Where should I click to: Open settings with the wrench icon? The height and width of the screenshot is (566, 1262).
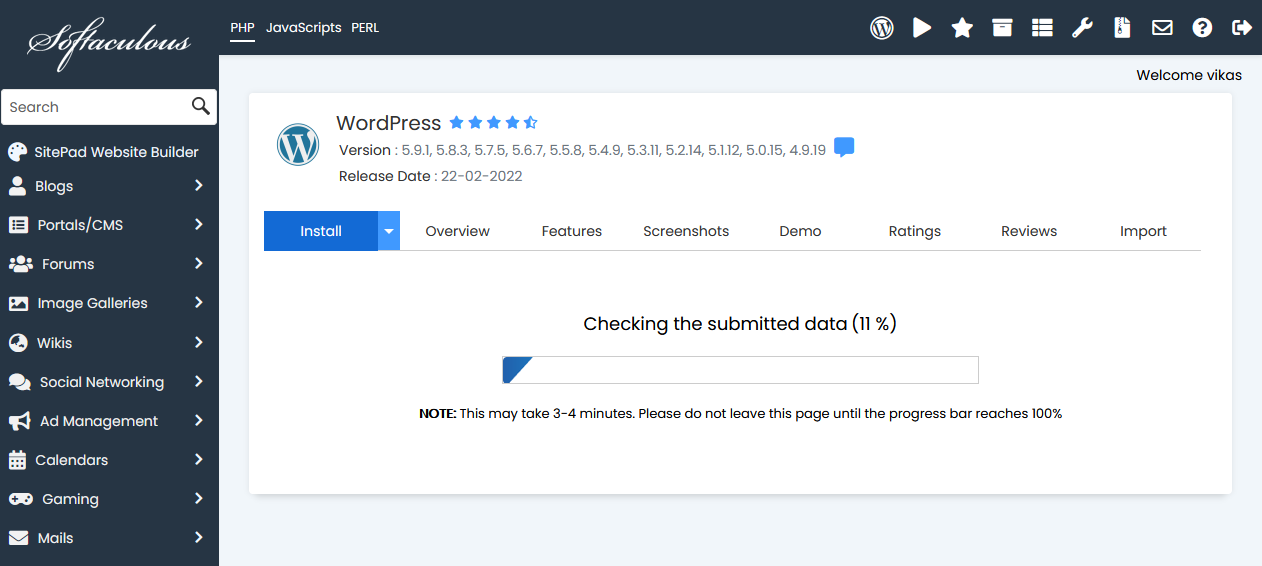[x=1082, y=28]
